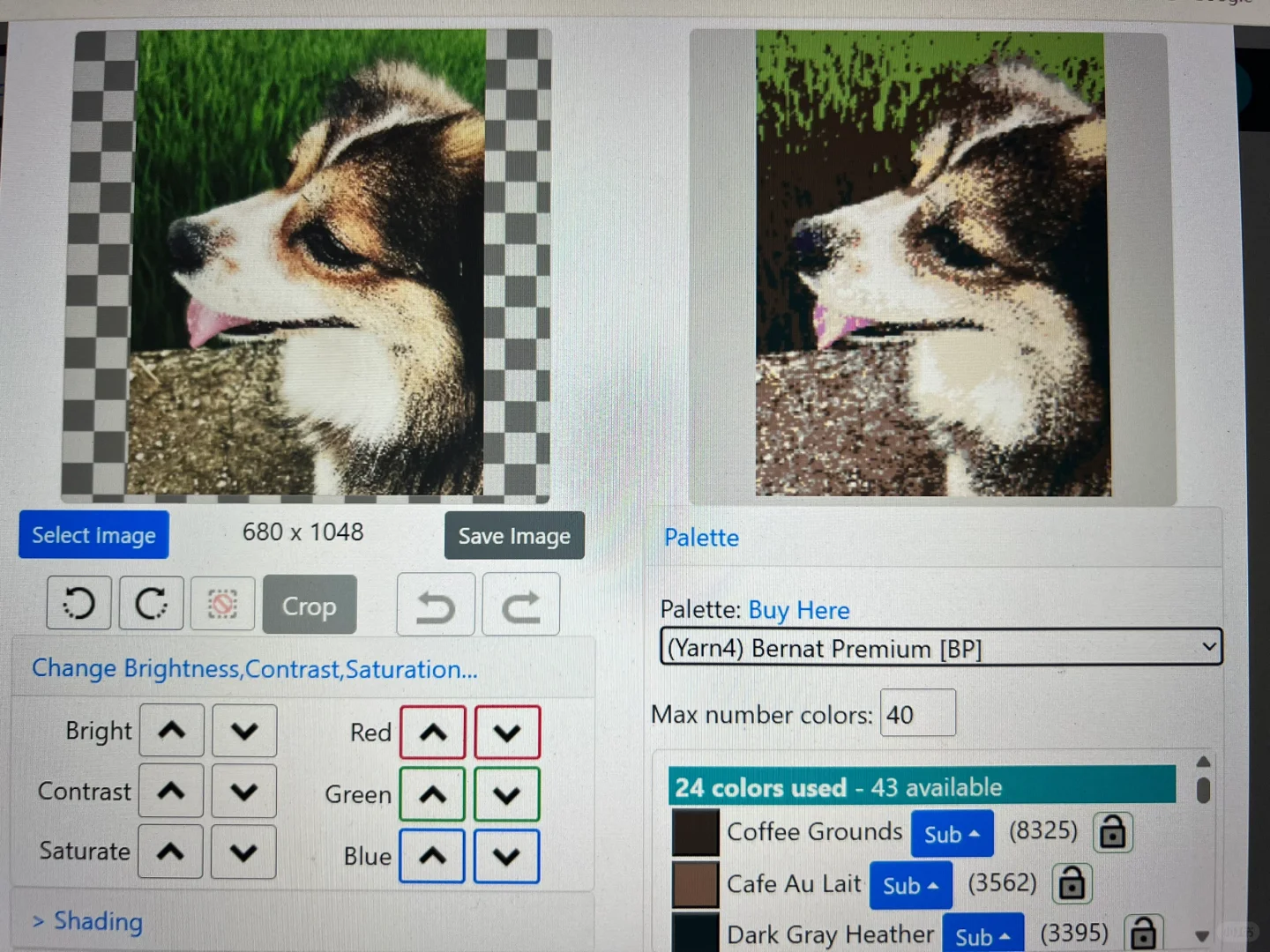1270x952 pixels.
Task: Click the clear selection icon button
Action: 223,604
